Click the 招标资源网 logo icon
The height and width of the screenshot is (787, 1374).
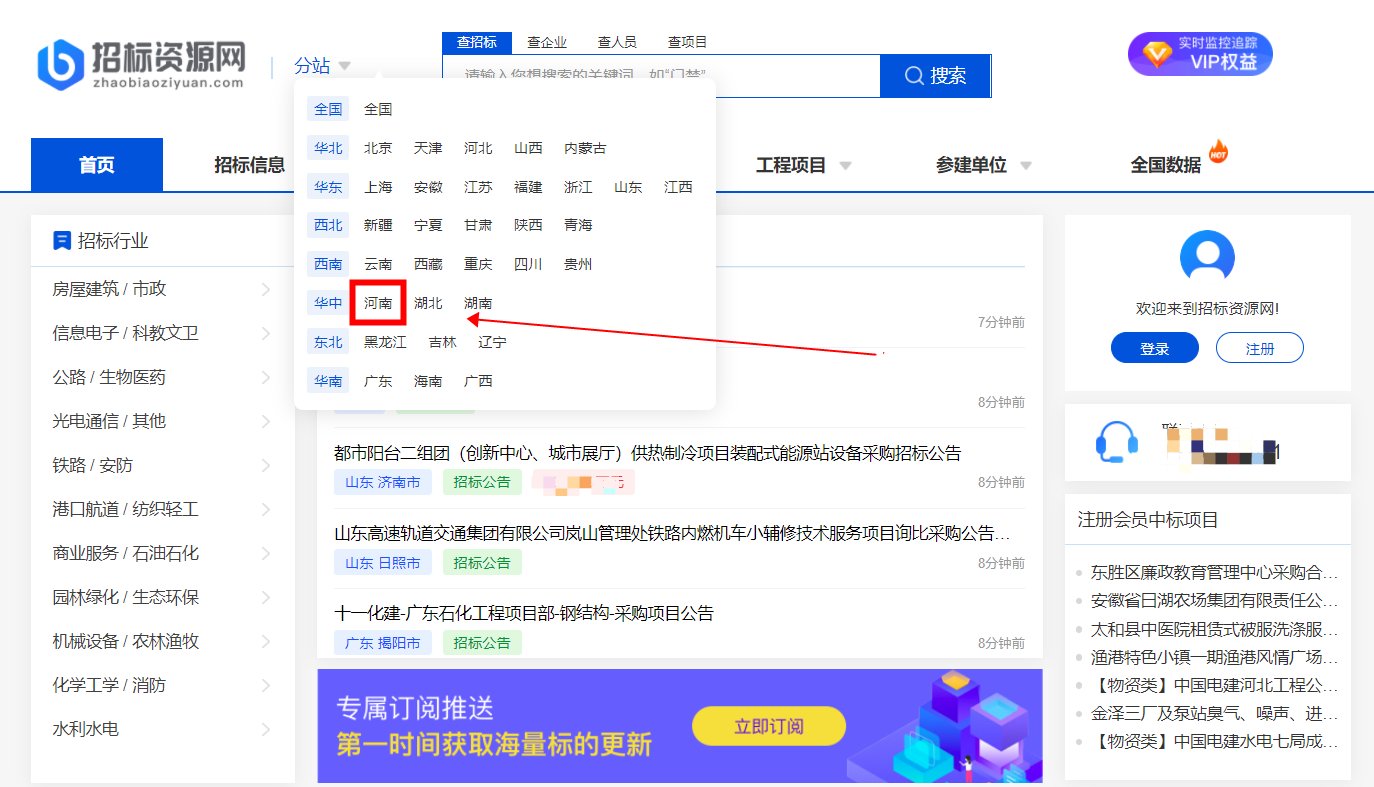60,62
